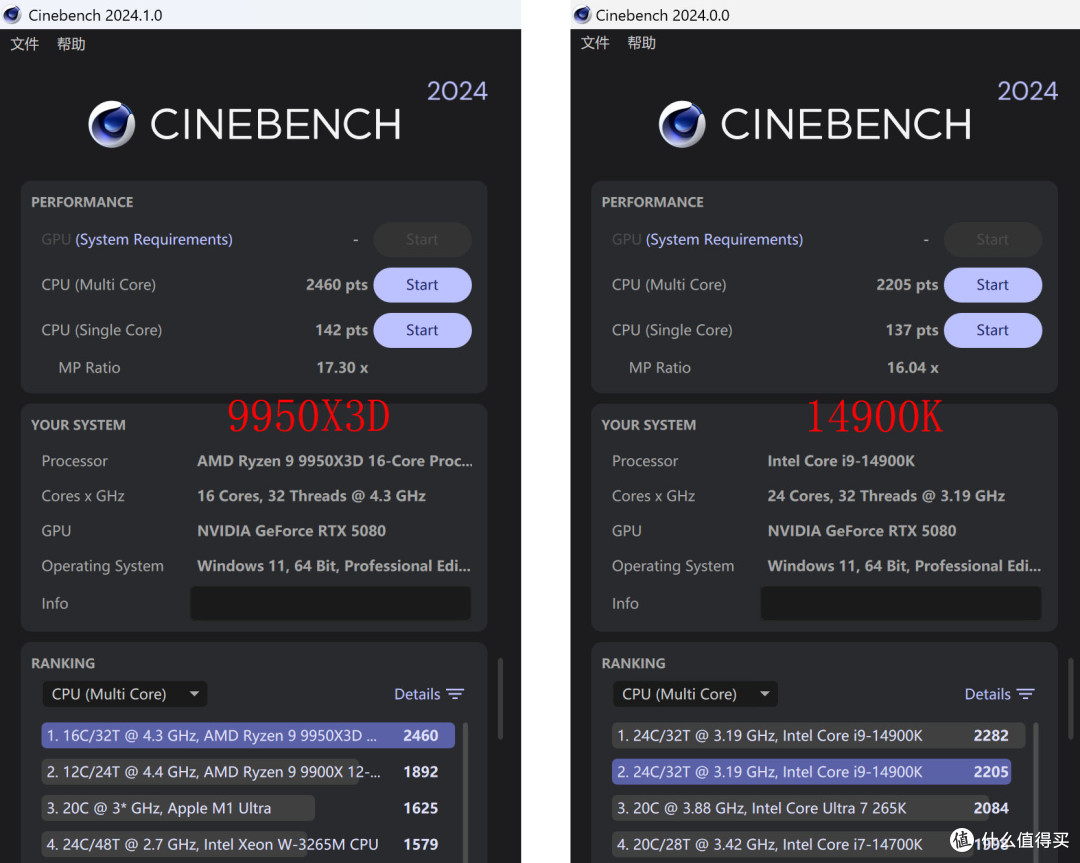Screen dimensions: 1080x863
Task: Click Cinebench 2024.0.0 title bar app icon
Action: [x=582, y=14]
